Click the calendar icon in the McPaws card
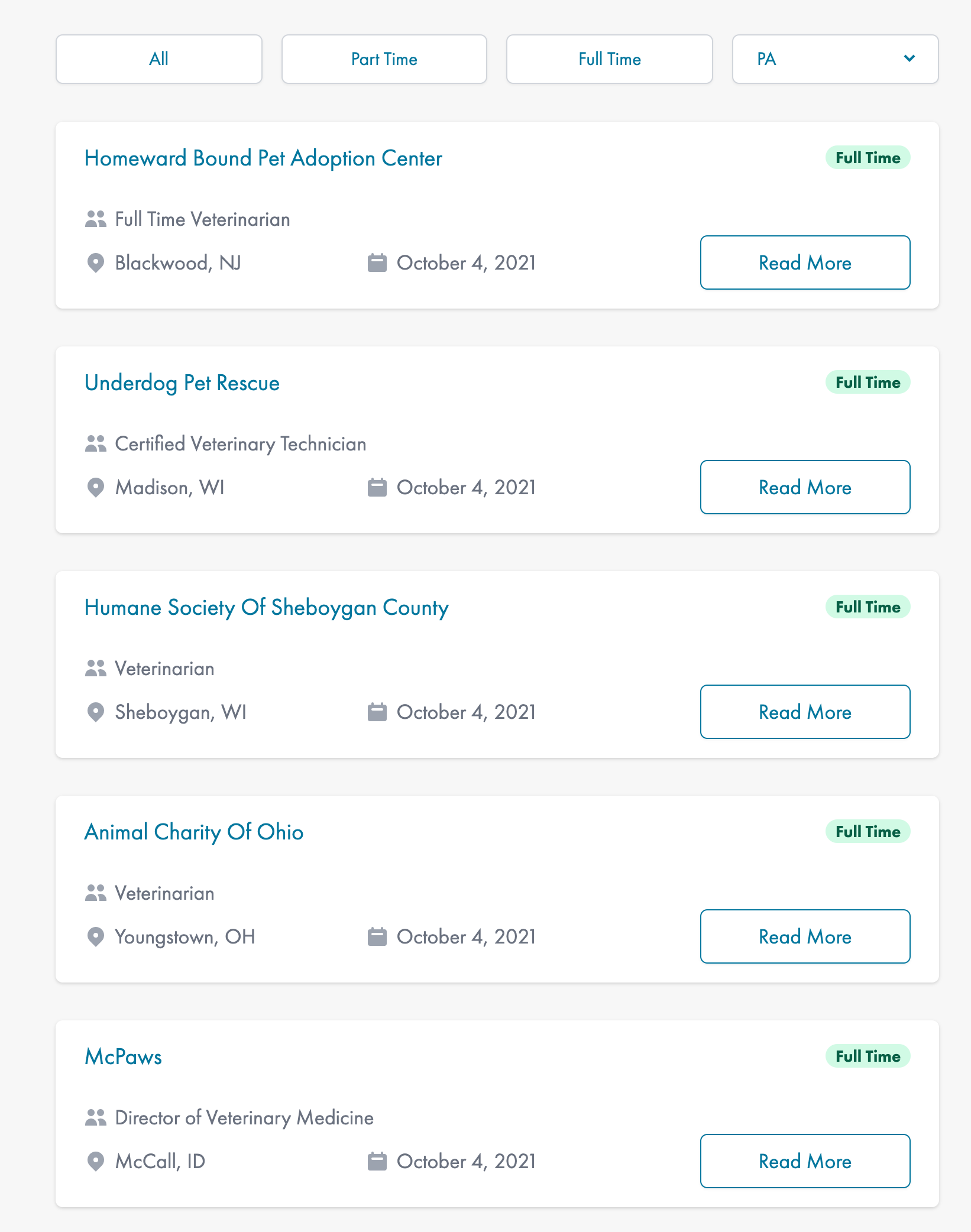Viewport: 971px width, 1232px height. point(377,1162)
